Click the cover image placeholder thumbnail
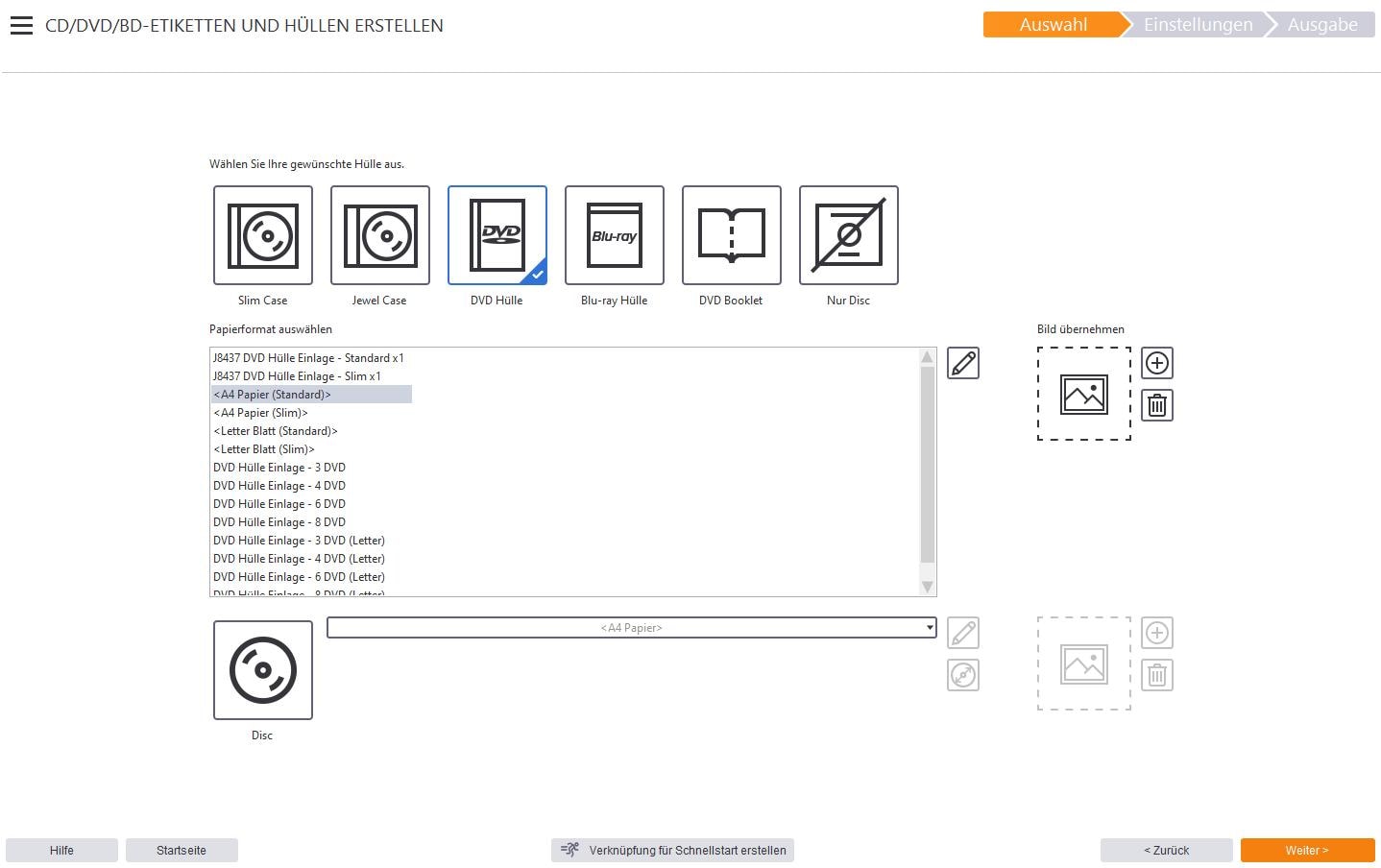The image size is (1381, 868). point(1084,394)
